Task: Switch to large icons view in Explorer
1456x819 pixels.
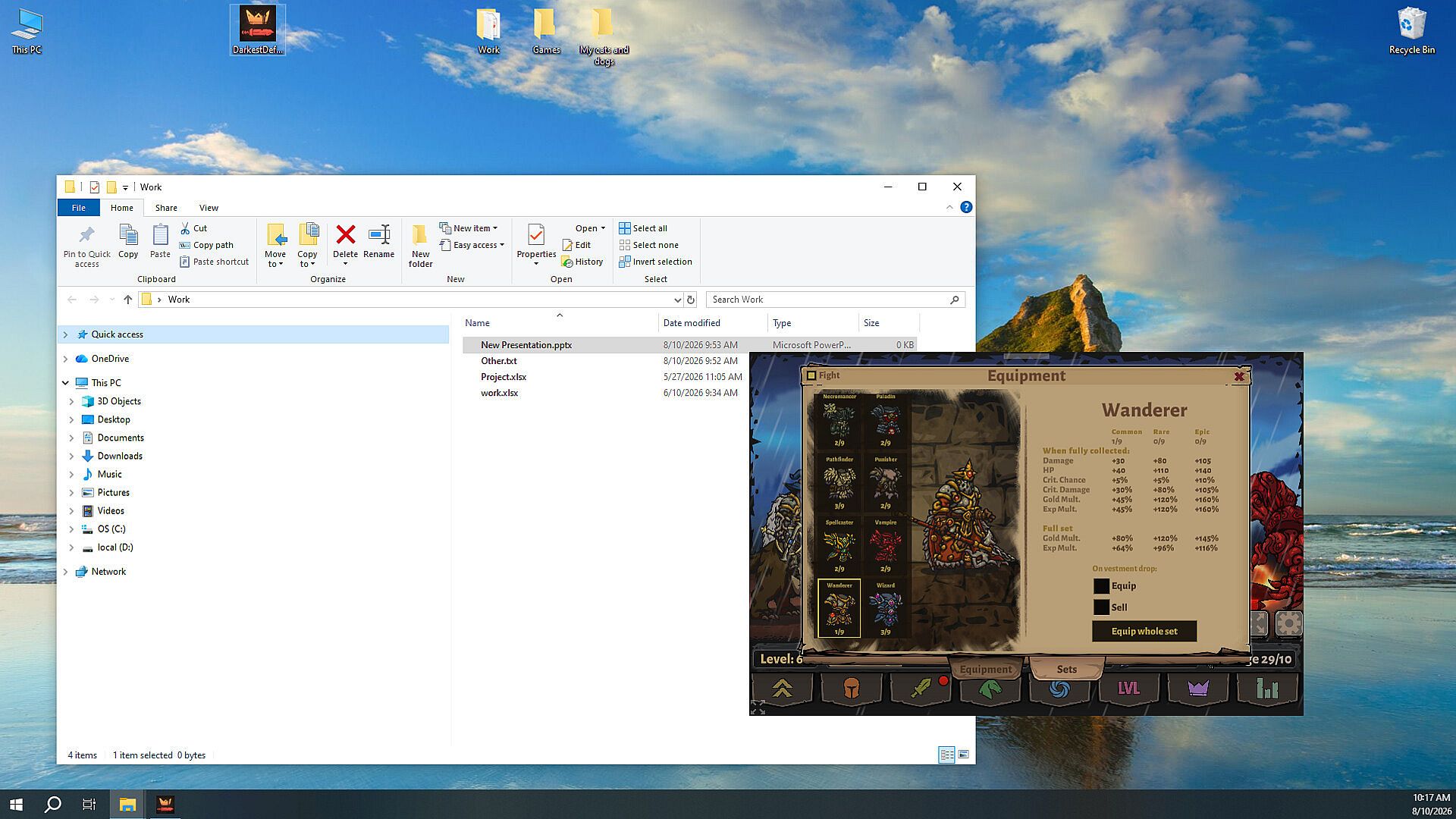Action: click(963, 755)
